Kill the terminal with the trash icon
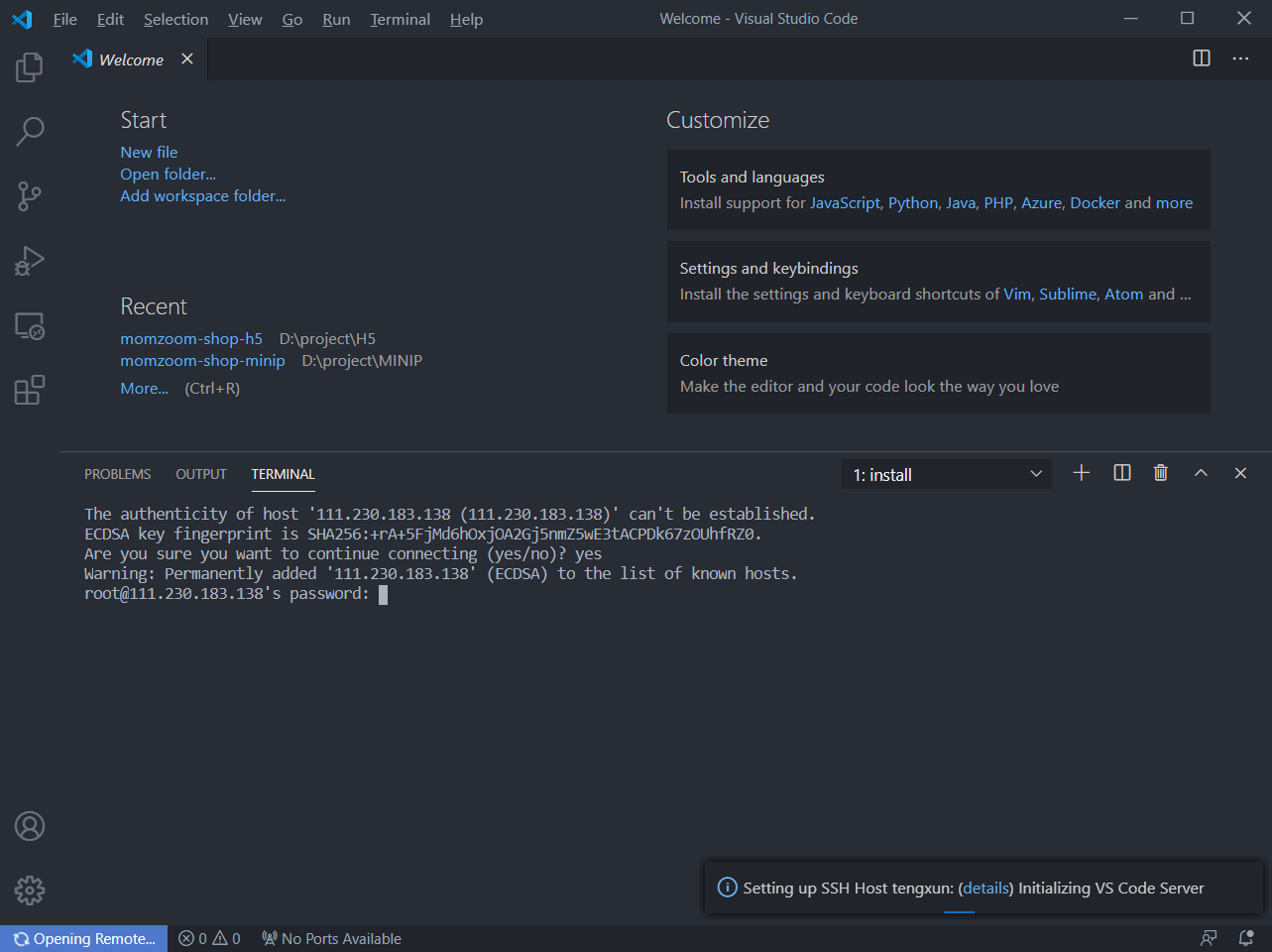Image resolution: width=1272 pixels, height=952 pixels. [1160, 473]
